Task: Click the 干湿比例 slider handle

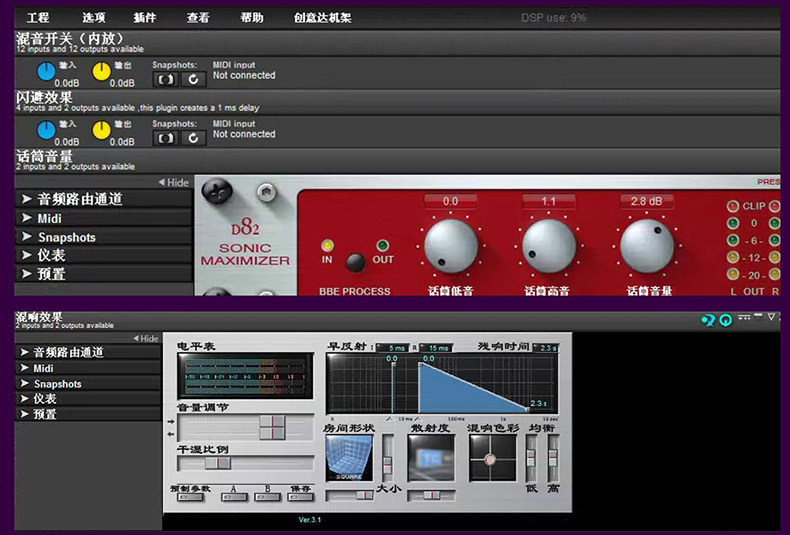Action: point(218,463)
